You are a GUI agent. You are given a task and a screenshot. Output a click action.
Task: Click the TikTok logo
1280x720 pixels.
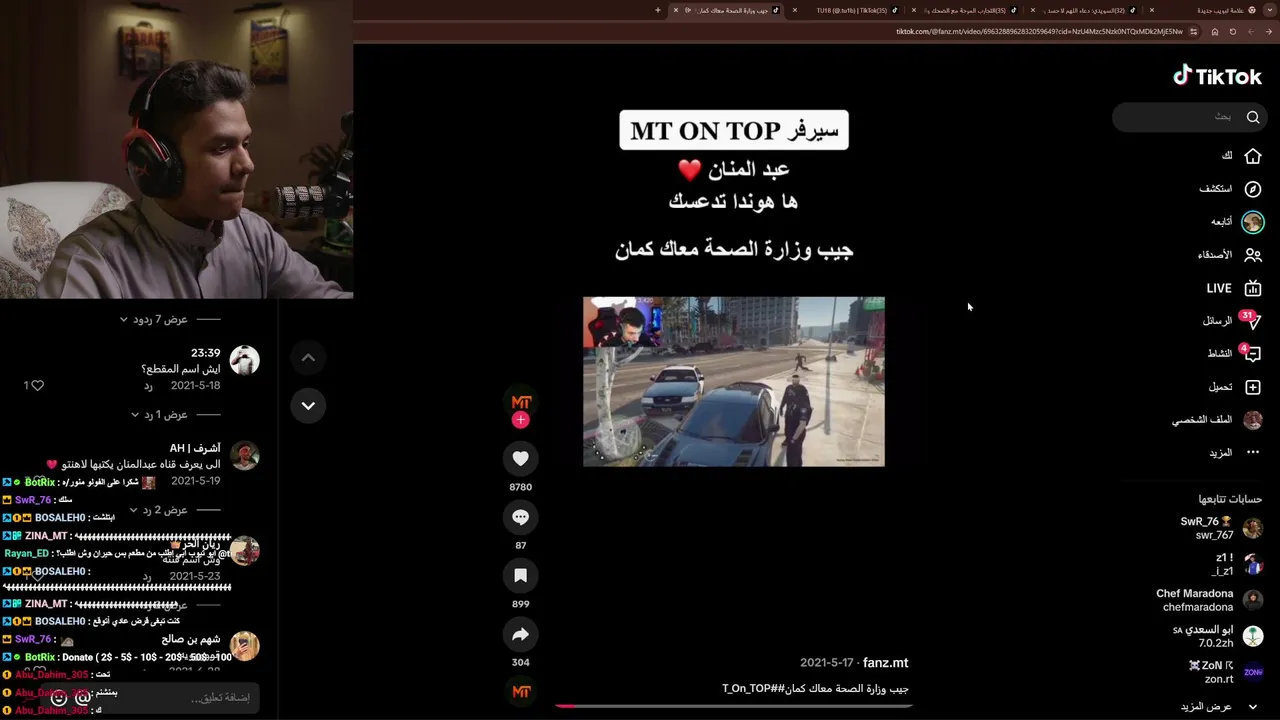1217,76
